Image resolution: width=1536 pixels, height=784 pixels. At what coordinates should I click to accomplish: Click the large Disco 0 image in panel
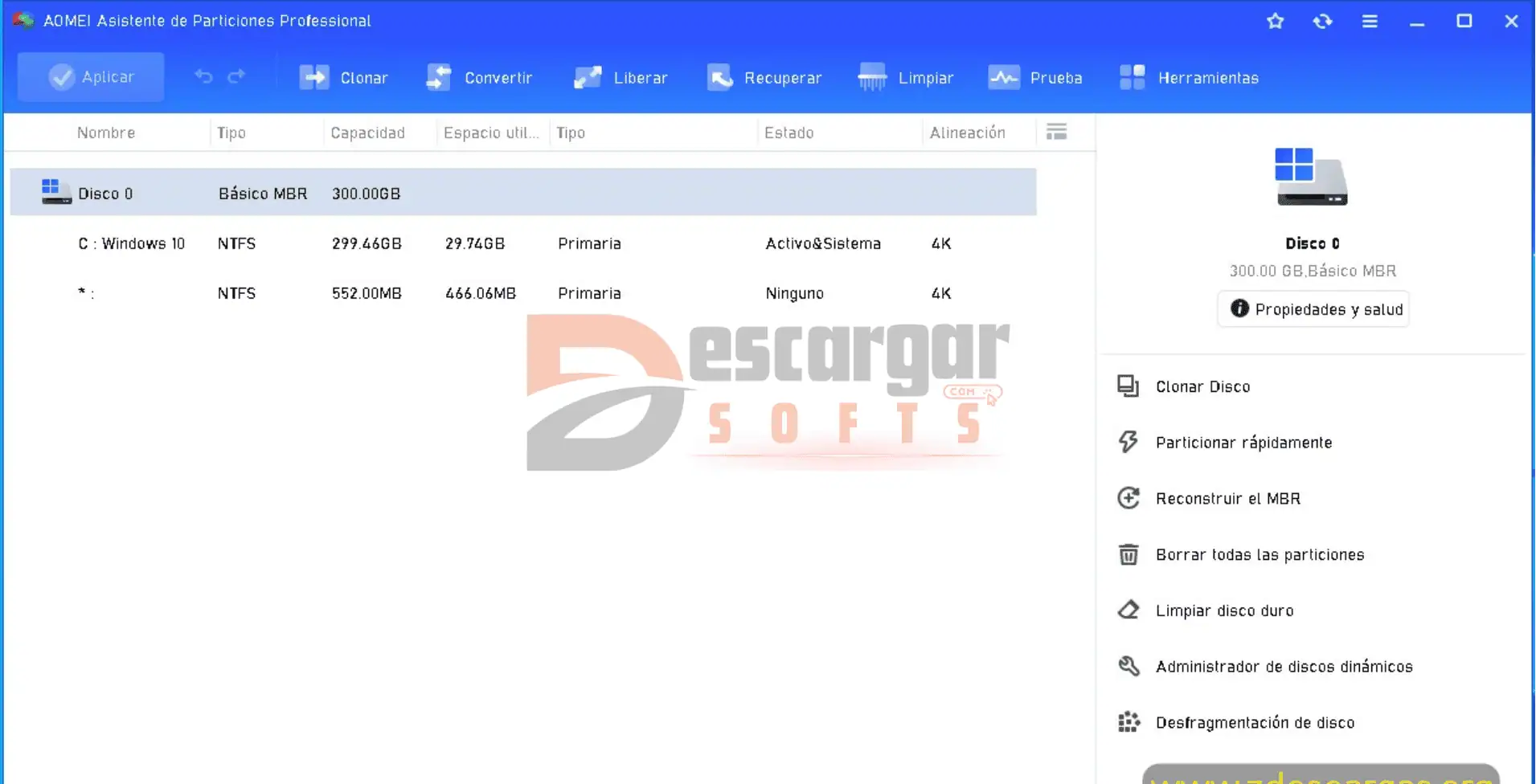click(1312, 177)
